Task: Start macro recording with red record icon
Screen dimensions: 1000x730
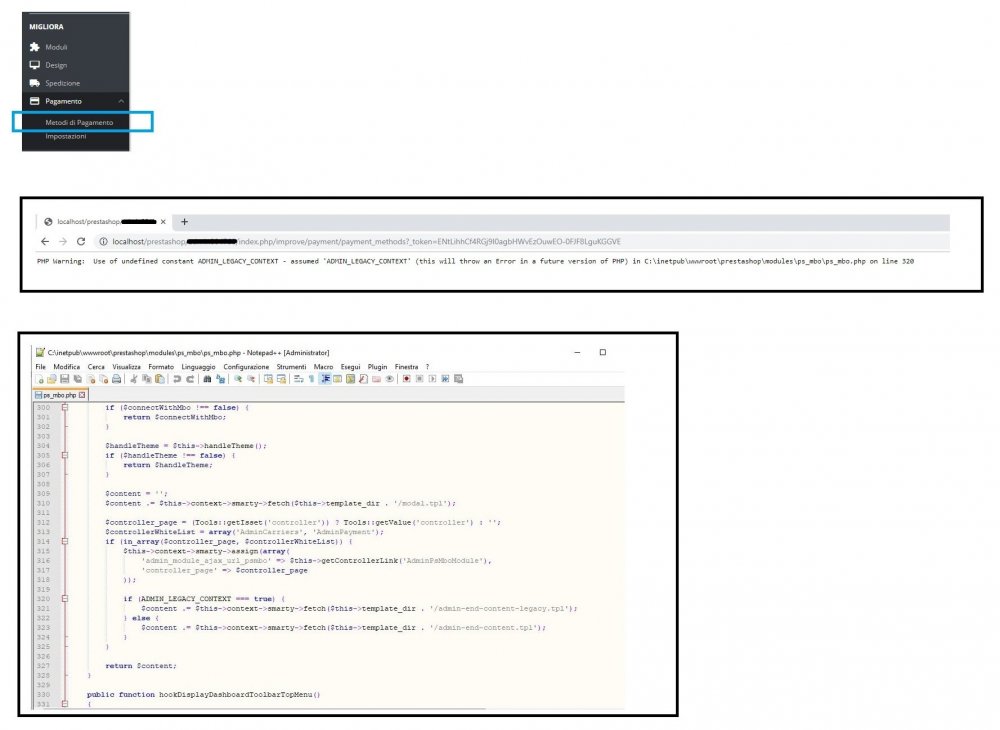Action: [x=406, y=379]
